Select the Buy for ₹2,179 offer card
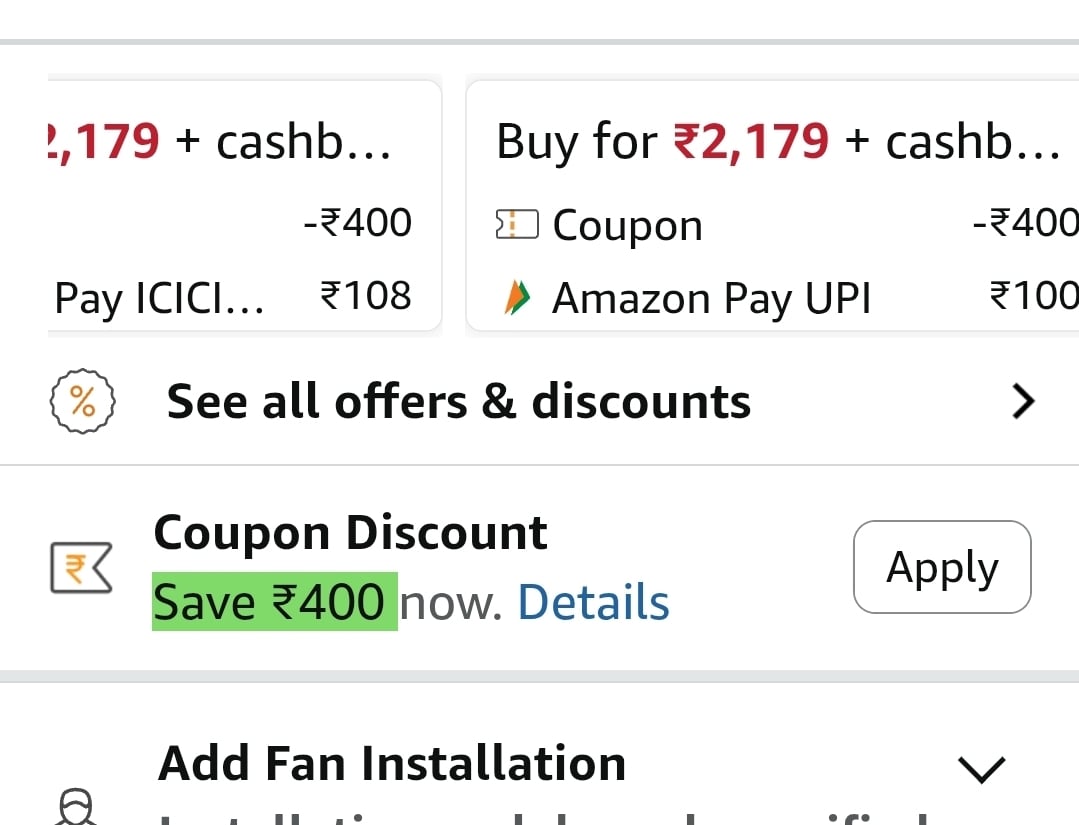The image size is (1079, 825). coord(772,205)
